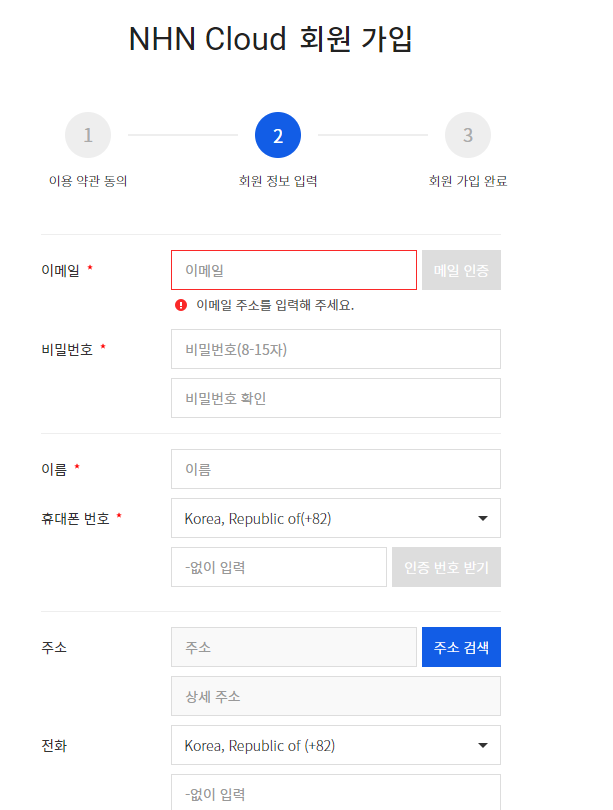The height and width of the screenshot is (810, 613).
Task: Select the 이름 name input field
Action: point(335,468)
